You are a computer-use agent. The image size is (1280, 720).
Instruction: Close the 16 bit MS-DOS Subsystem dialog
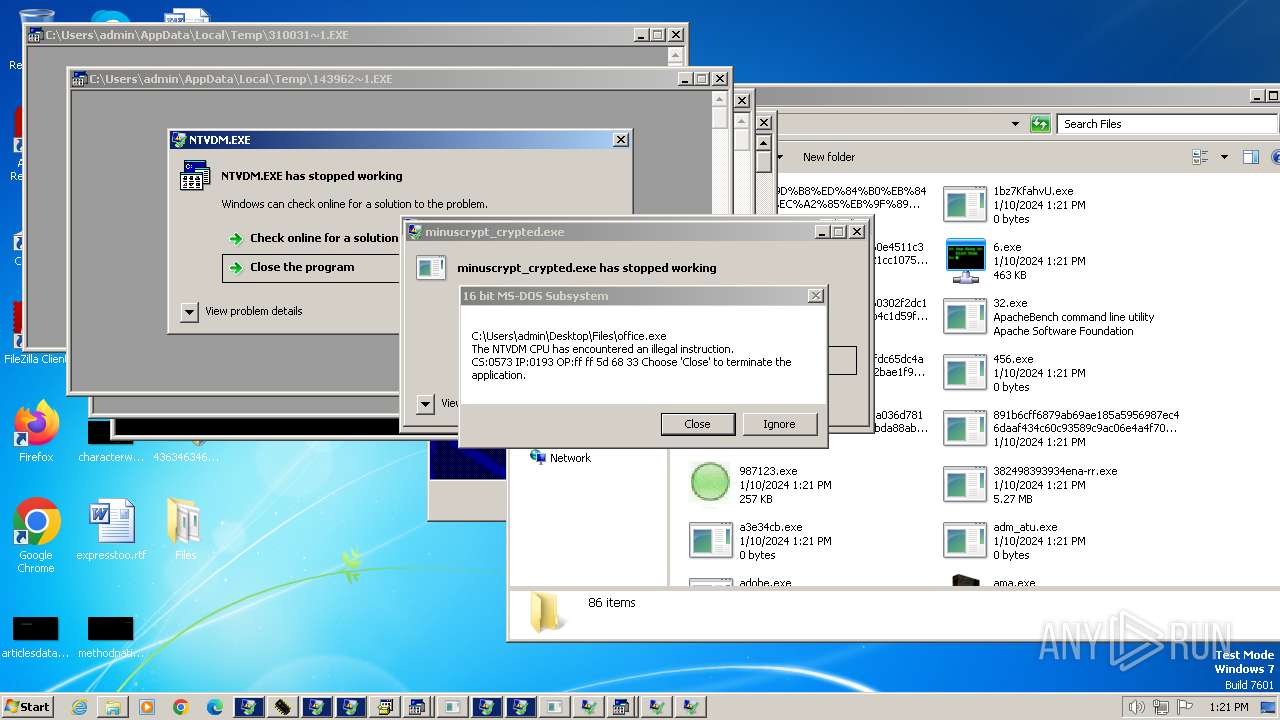815,296
